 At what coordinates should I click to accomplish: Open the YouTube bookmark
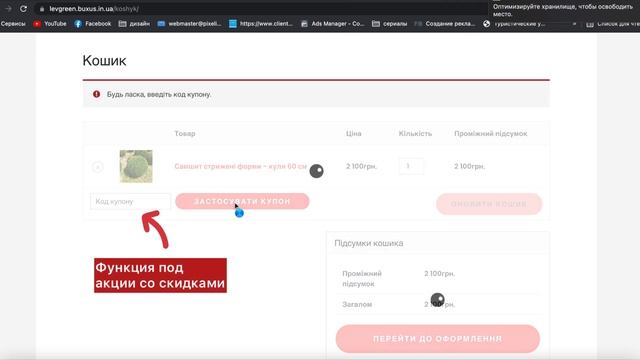[x=50, y=24]
